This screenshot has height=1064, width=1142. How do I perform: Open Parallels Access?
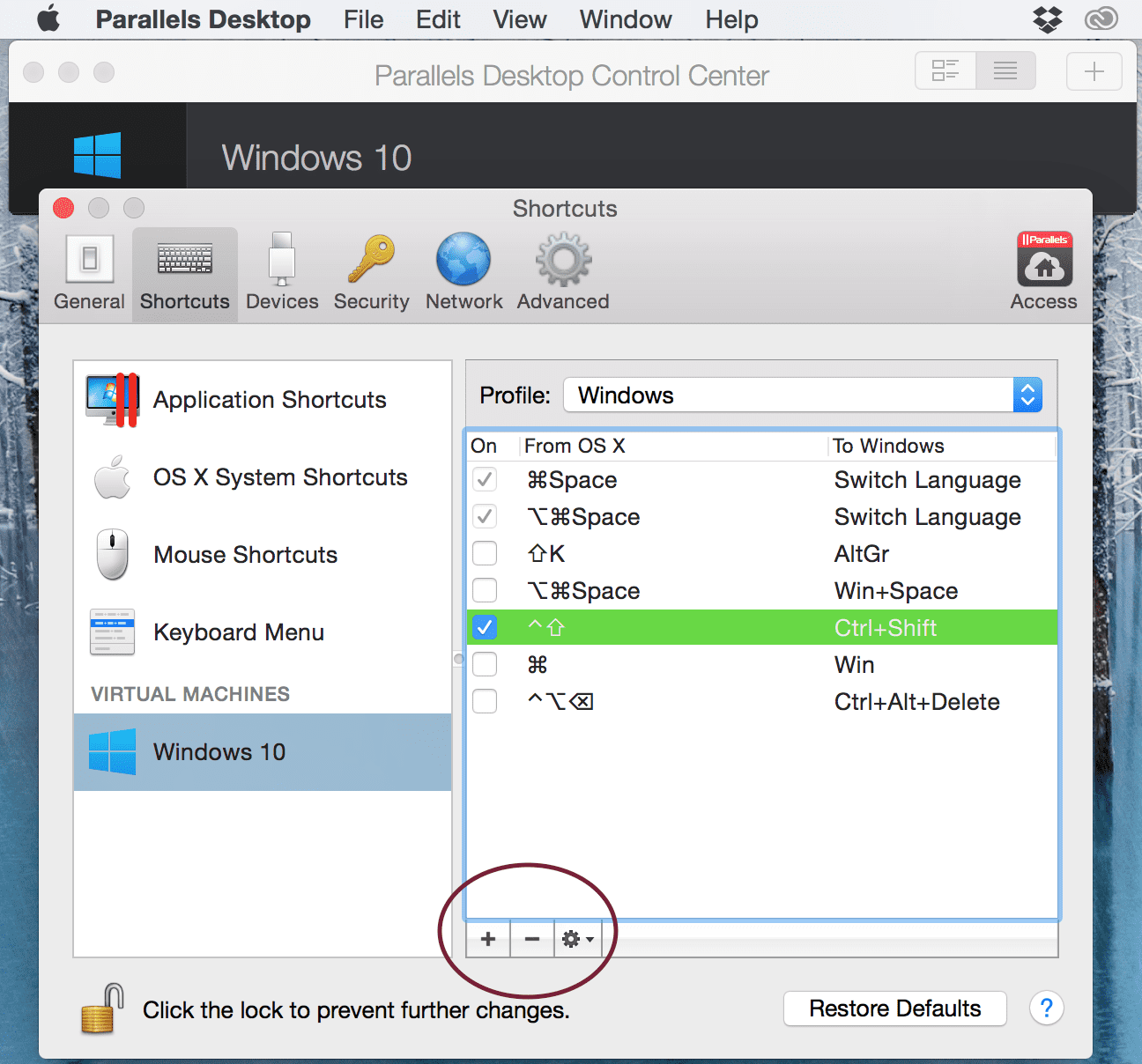pos(1044,273)
